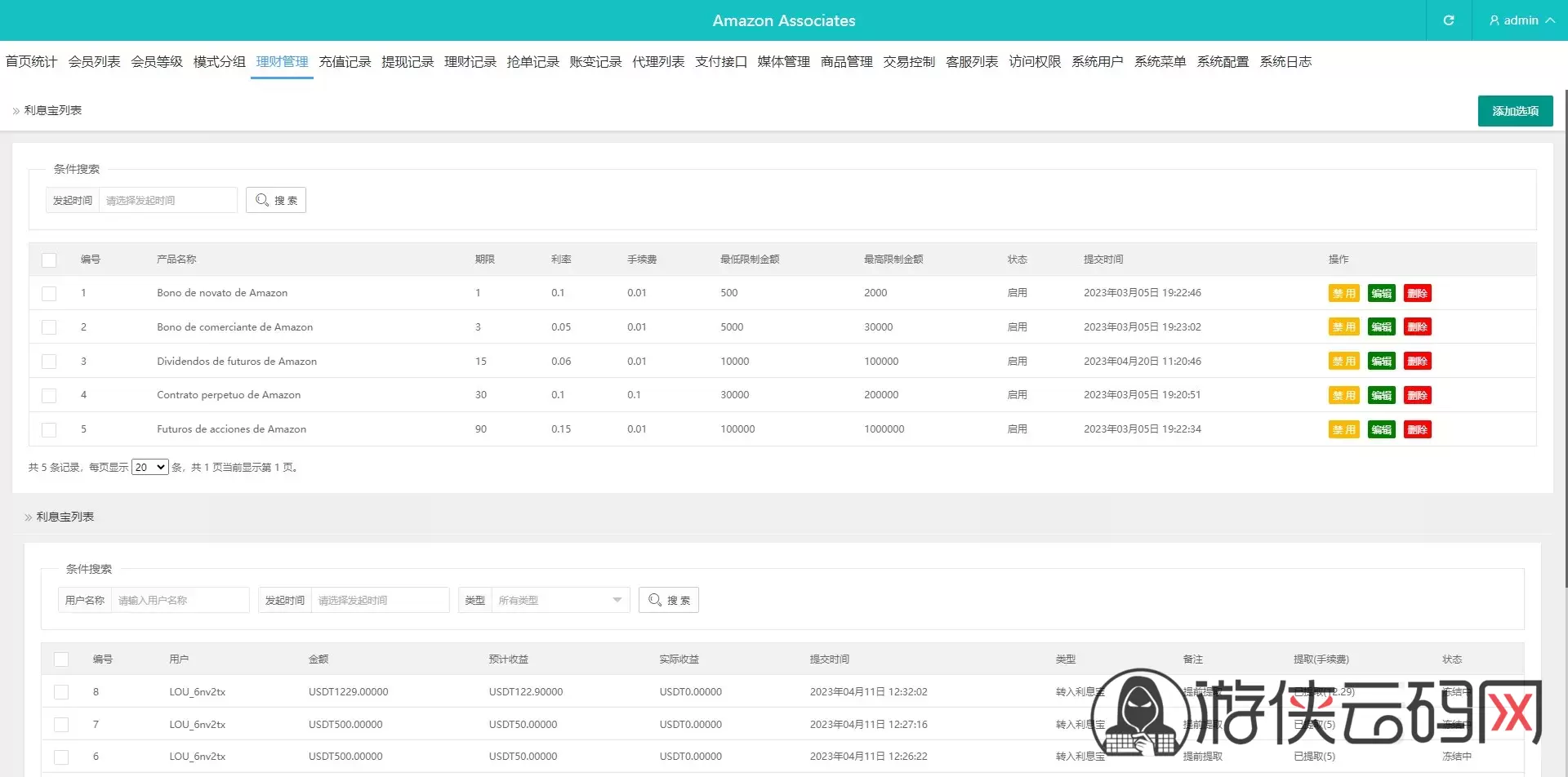Open 系统日志 menu item
The height and width of the screenshot is (777, 1568).
1285,61
